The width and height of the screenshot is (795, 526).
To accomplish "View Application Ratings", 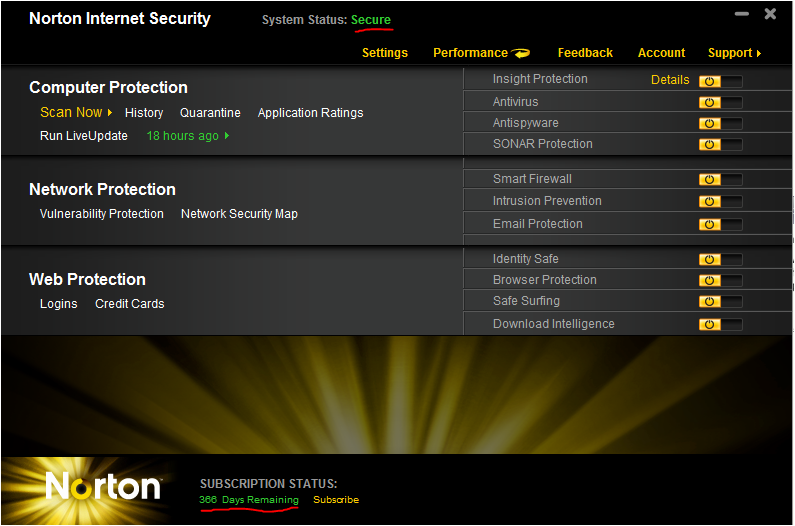I will [310, 113].
